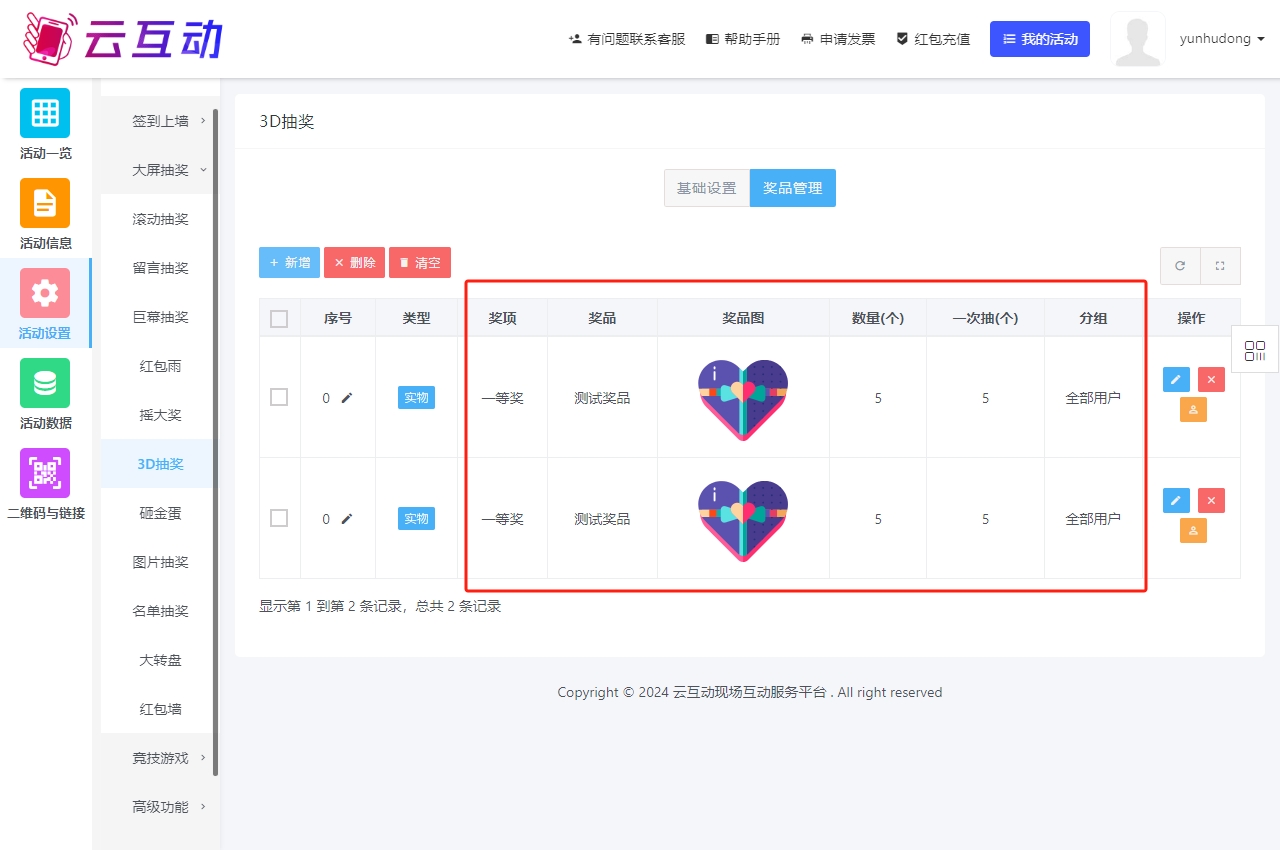Open the 活动一览 grid icon
The width and height of the screenshot is (1280, 850).
pyautogui.click(x=45, y=113)
